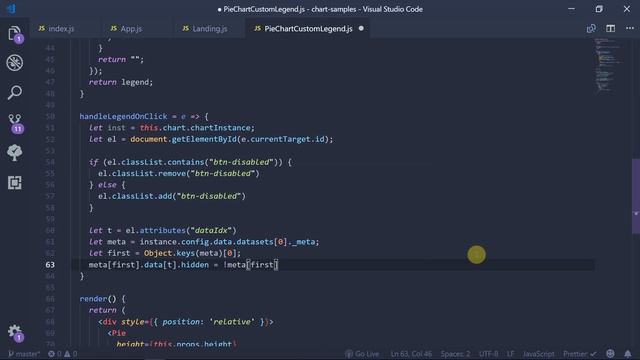The height and width of the screenshot is (360, 640).
Task: Click on getElementById call text
Action: pyautogui.click(x=204, y=139)
